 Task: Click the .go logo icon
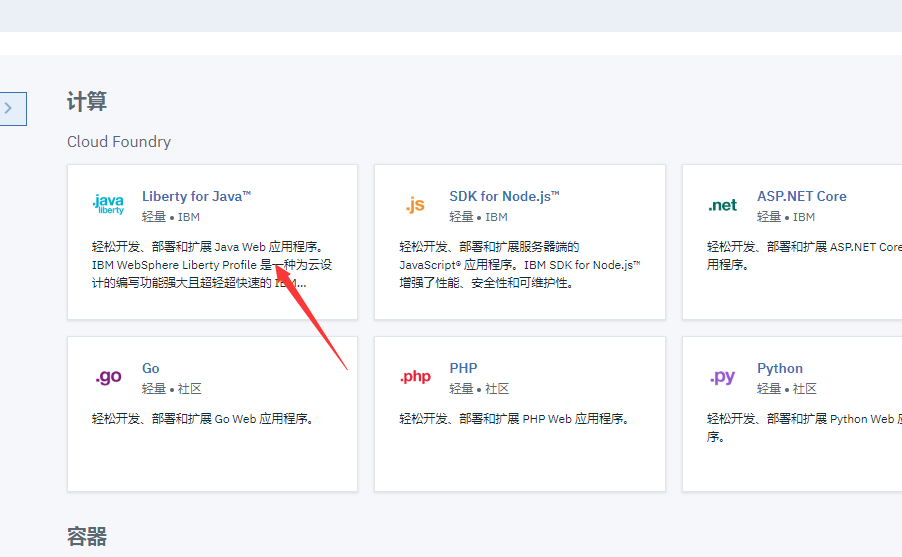(x=108, y=377)
